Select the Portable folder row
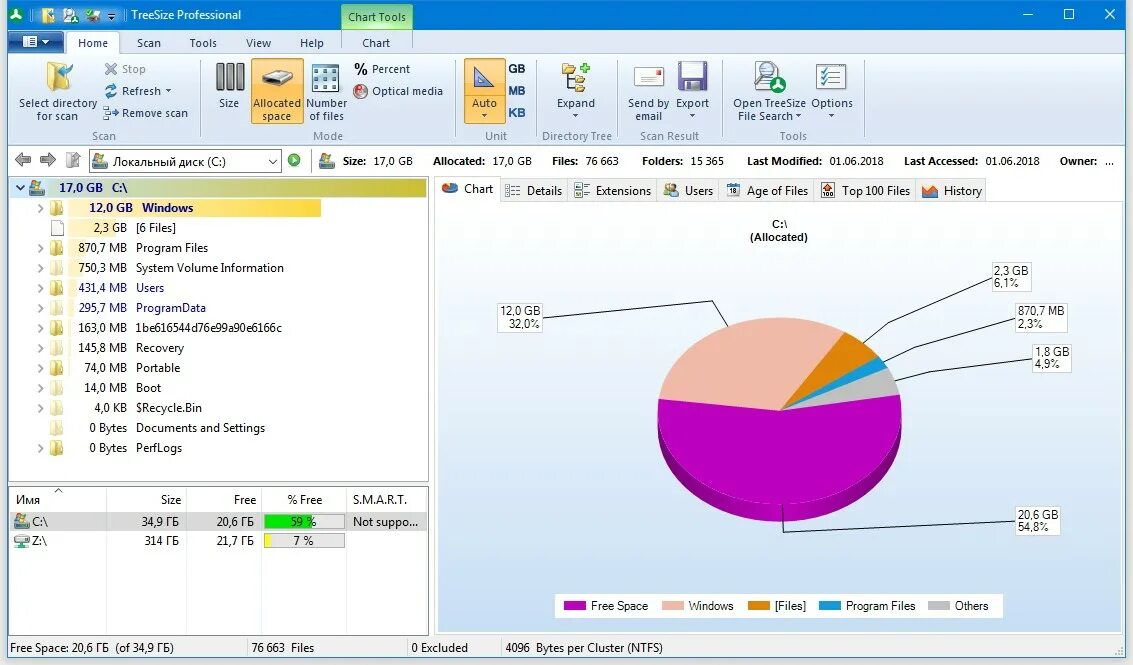The image size is (1133, 665). point(158,368)
